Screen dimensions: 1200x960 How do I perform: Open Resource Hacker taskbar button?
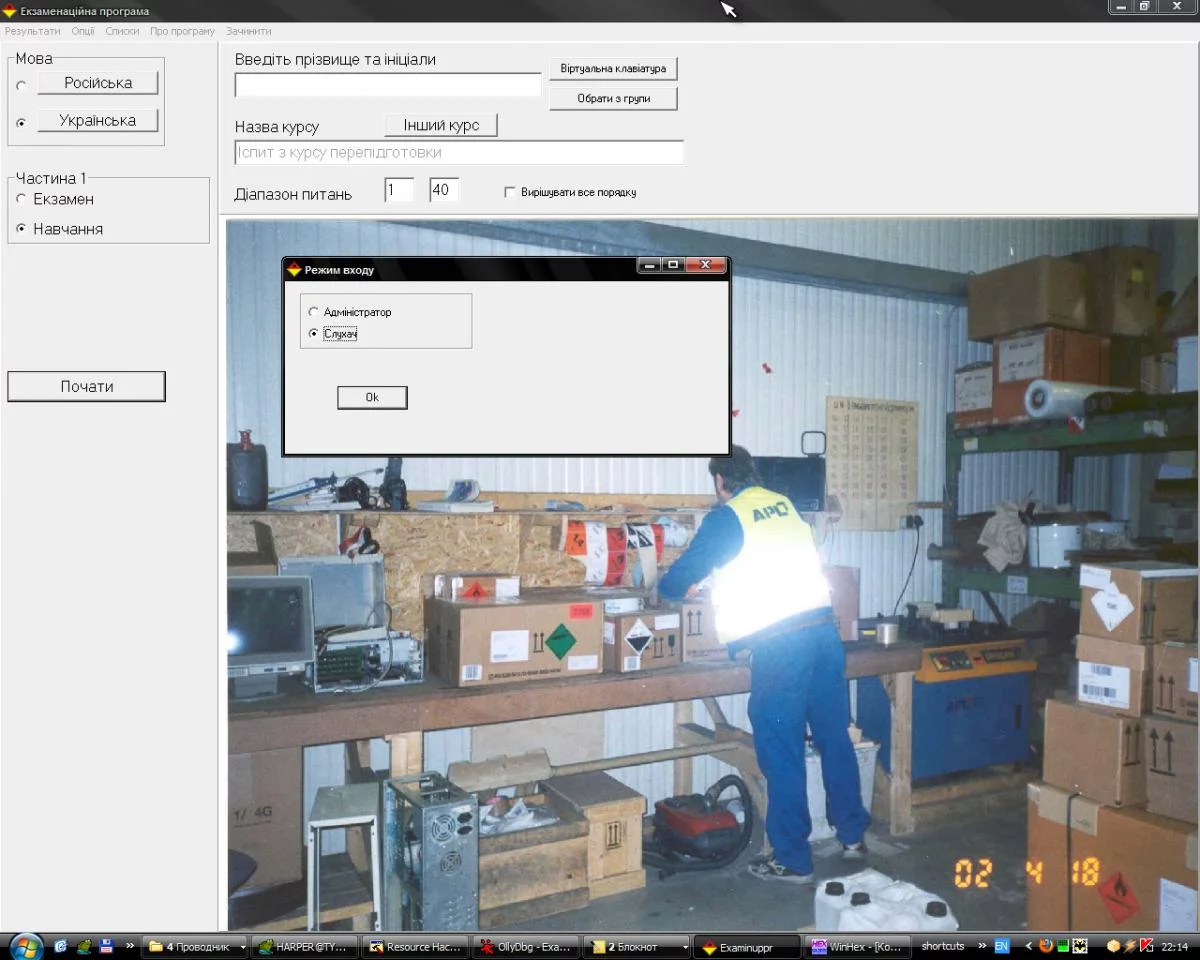[x=413, y=947]
